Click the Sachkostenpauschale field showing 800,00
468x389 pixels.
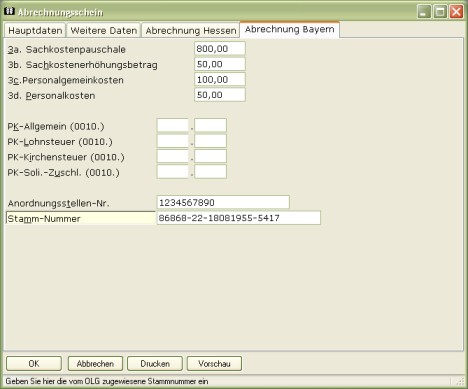coord(220,49)
